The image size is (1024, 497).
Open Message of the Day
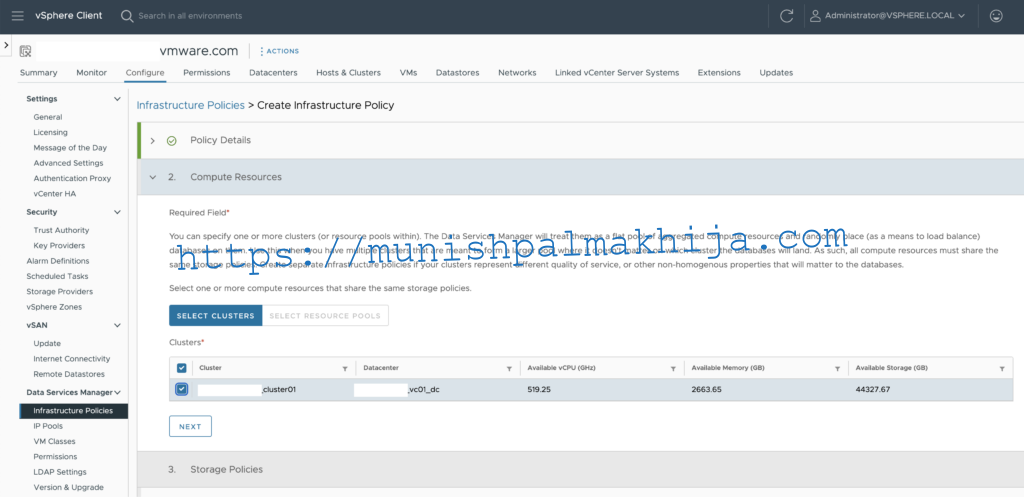pos(70,148)
